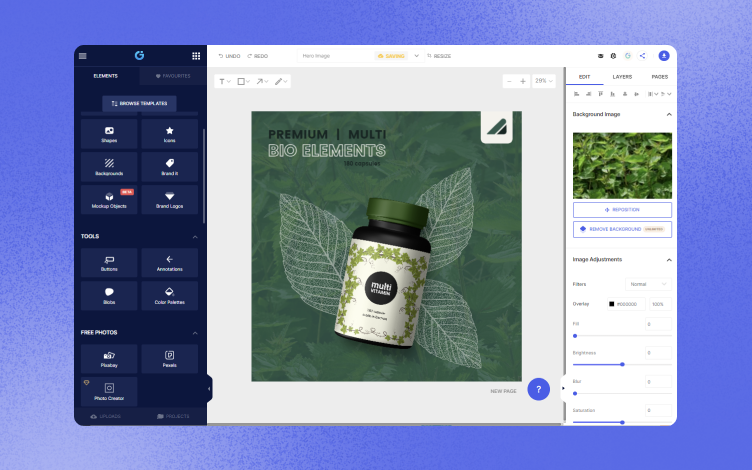Click the align left icon
Screen dimensions: 752x470
pos(576,94)
